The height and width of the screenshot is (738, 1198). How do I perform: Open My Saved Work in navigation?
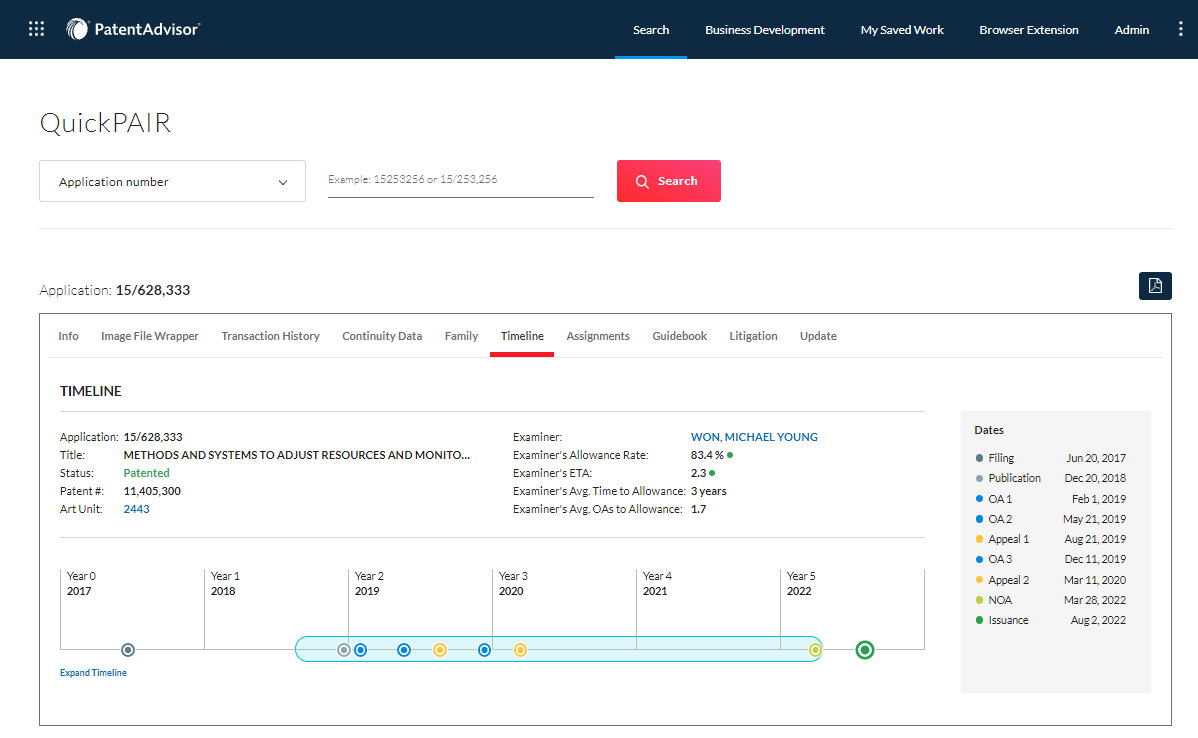(x=902, y=30)
